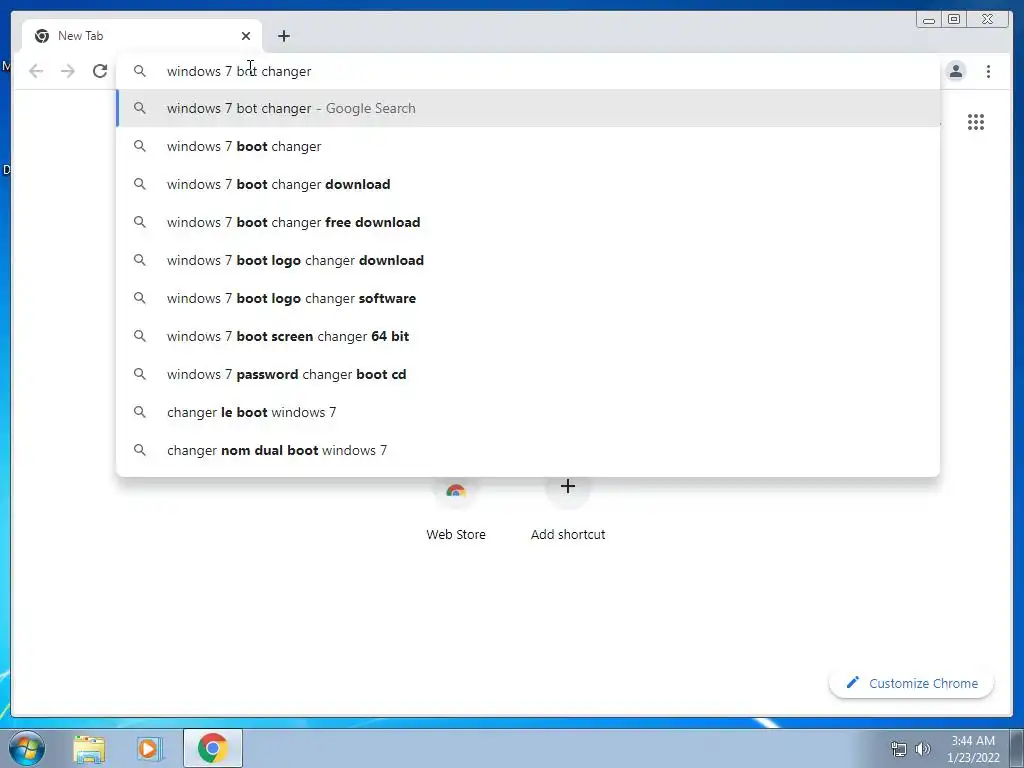Pick 'windows 7 boot changer free download'

click(x=528, y=222)
